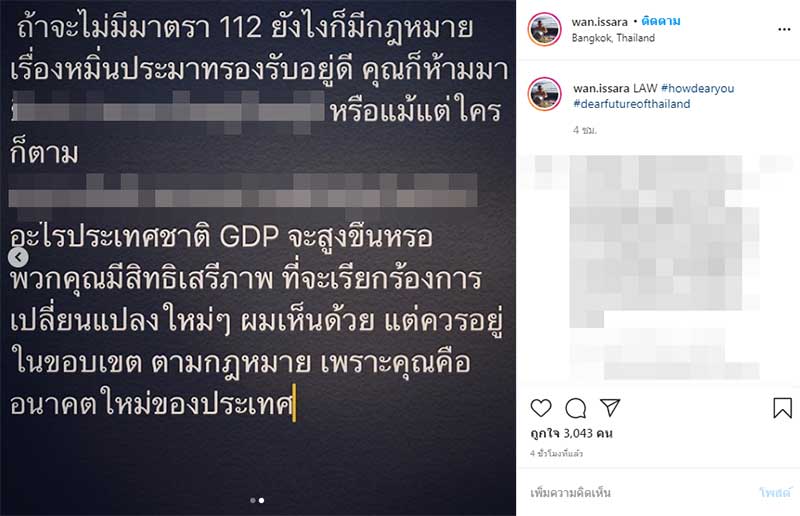Open wan.issara avatar beside the caption

pos(544,94)
